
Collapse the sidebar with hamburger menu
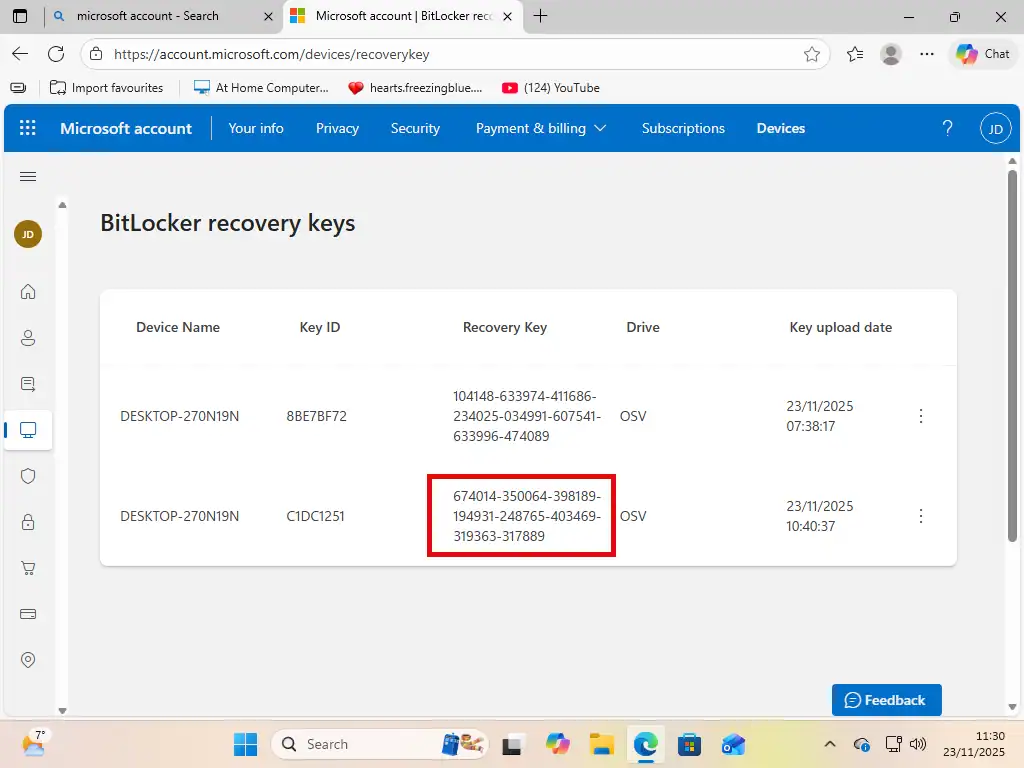click(28, 176)
